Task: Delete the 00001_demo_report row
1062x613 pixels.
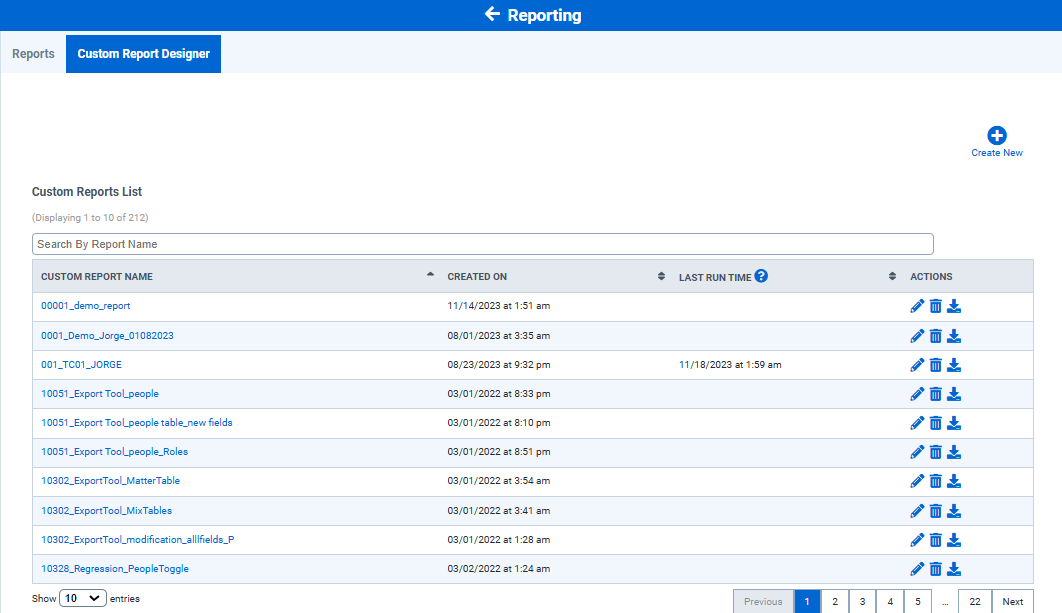Action: tap(935, 306)
